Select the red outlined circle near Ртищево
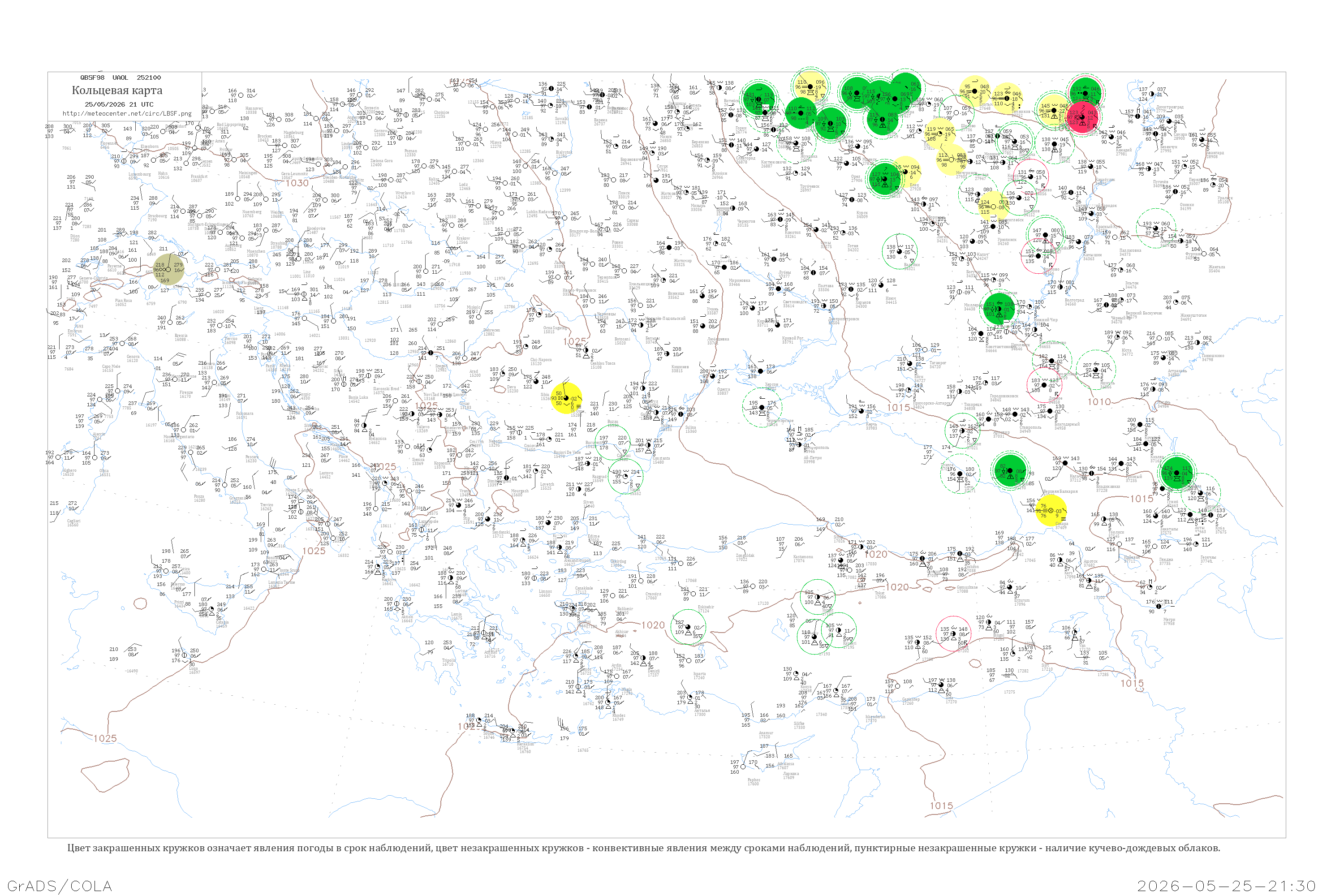 click(1030, 177)
